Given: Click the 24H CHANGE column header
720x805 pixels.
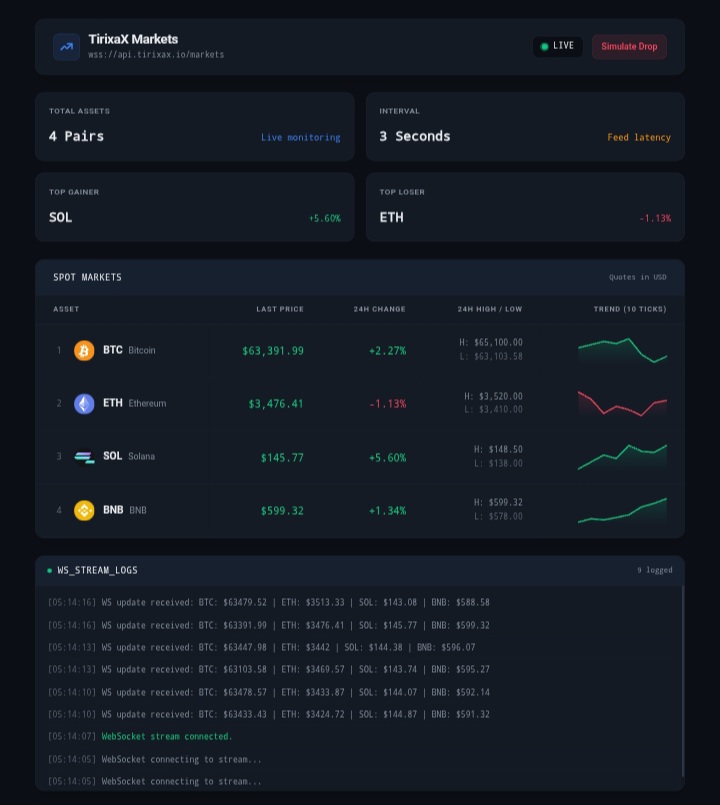Looking at the screenshot, I should pos(380,309).
